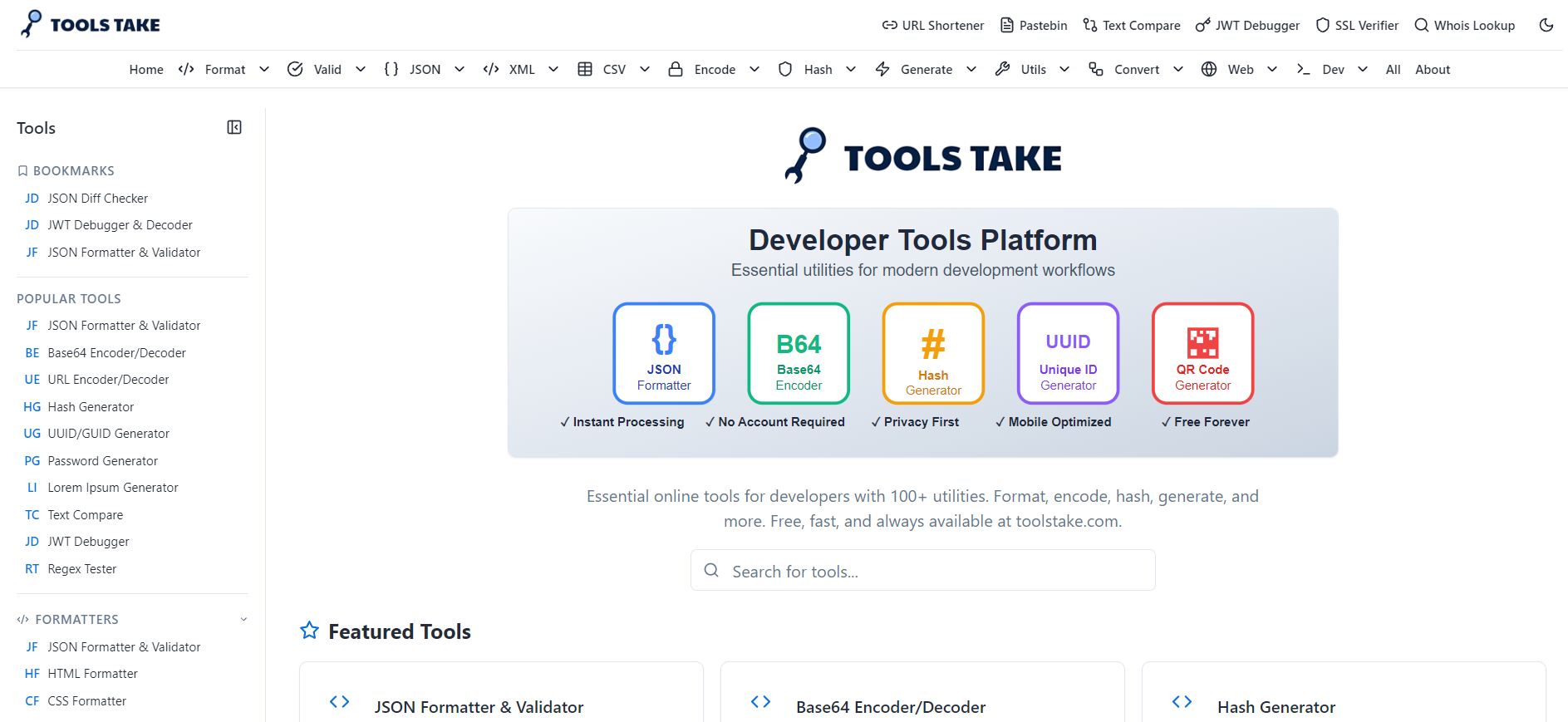Open CSS Formatter sidebar link
Image resolution: width=1568 pixels, height=722 pixels.
tap(86, 701)
